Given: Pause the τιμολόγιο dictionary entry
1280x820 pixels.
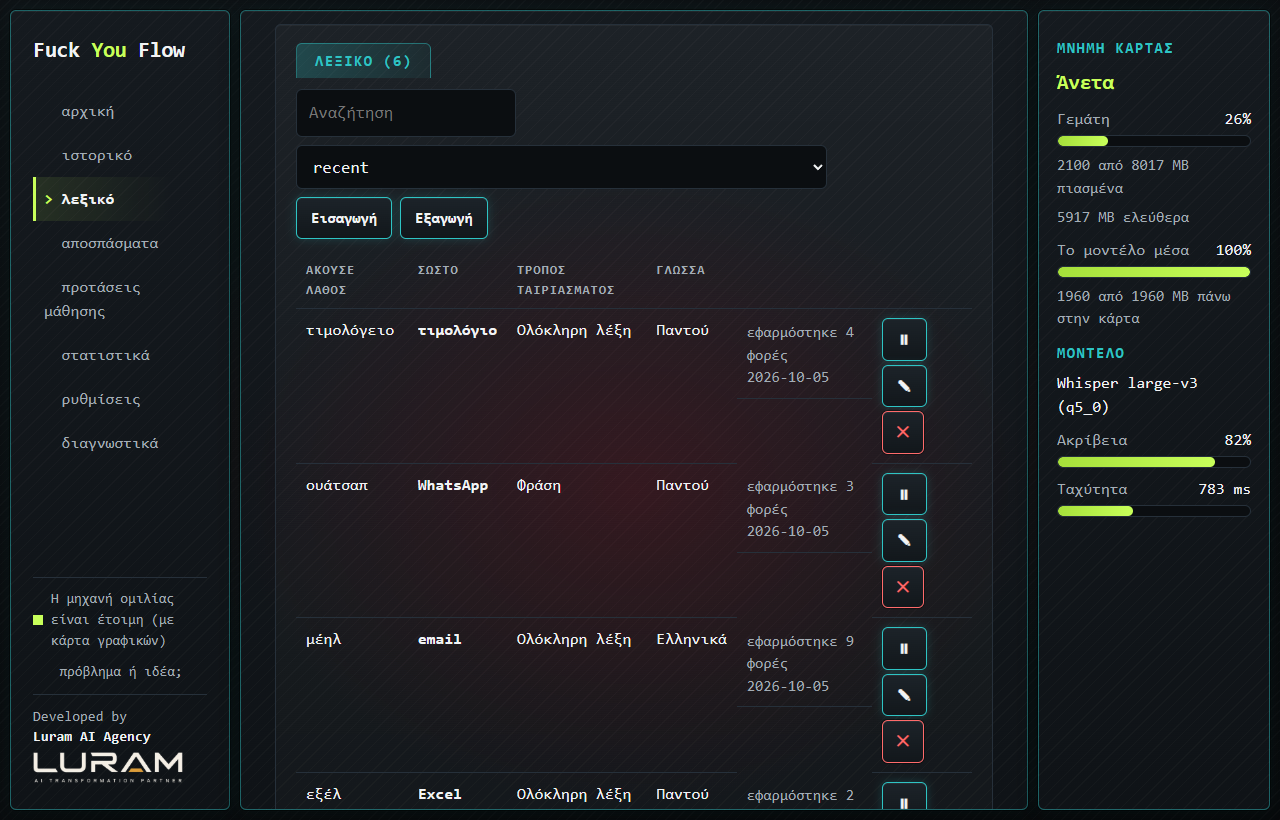Looking at the screenshot, I should point(904,340).
